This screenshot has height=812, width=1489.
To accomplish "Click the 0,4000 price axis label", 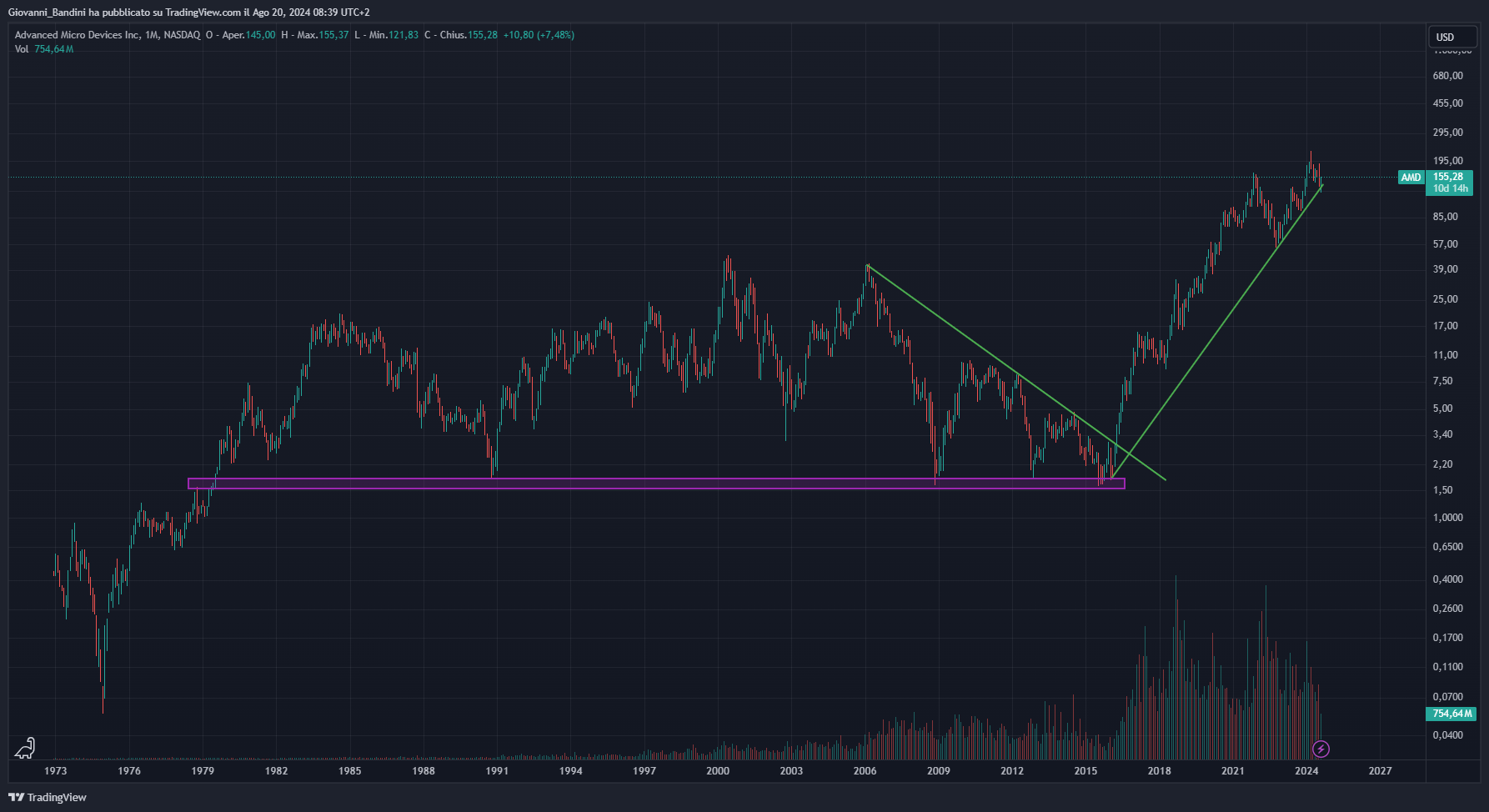I will (1448, 579).
